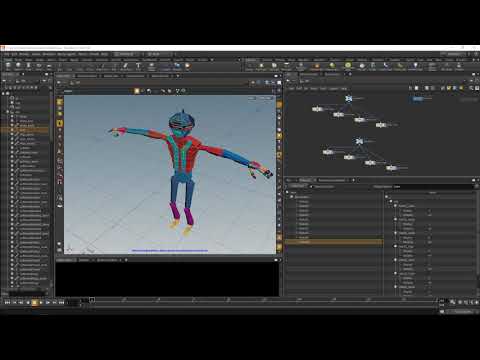The width and height of the screenshot is (480, 360).
Task: Select the Grid shelf tool
Action: pos(49,66)
